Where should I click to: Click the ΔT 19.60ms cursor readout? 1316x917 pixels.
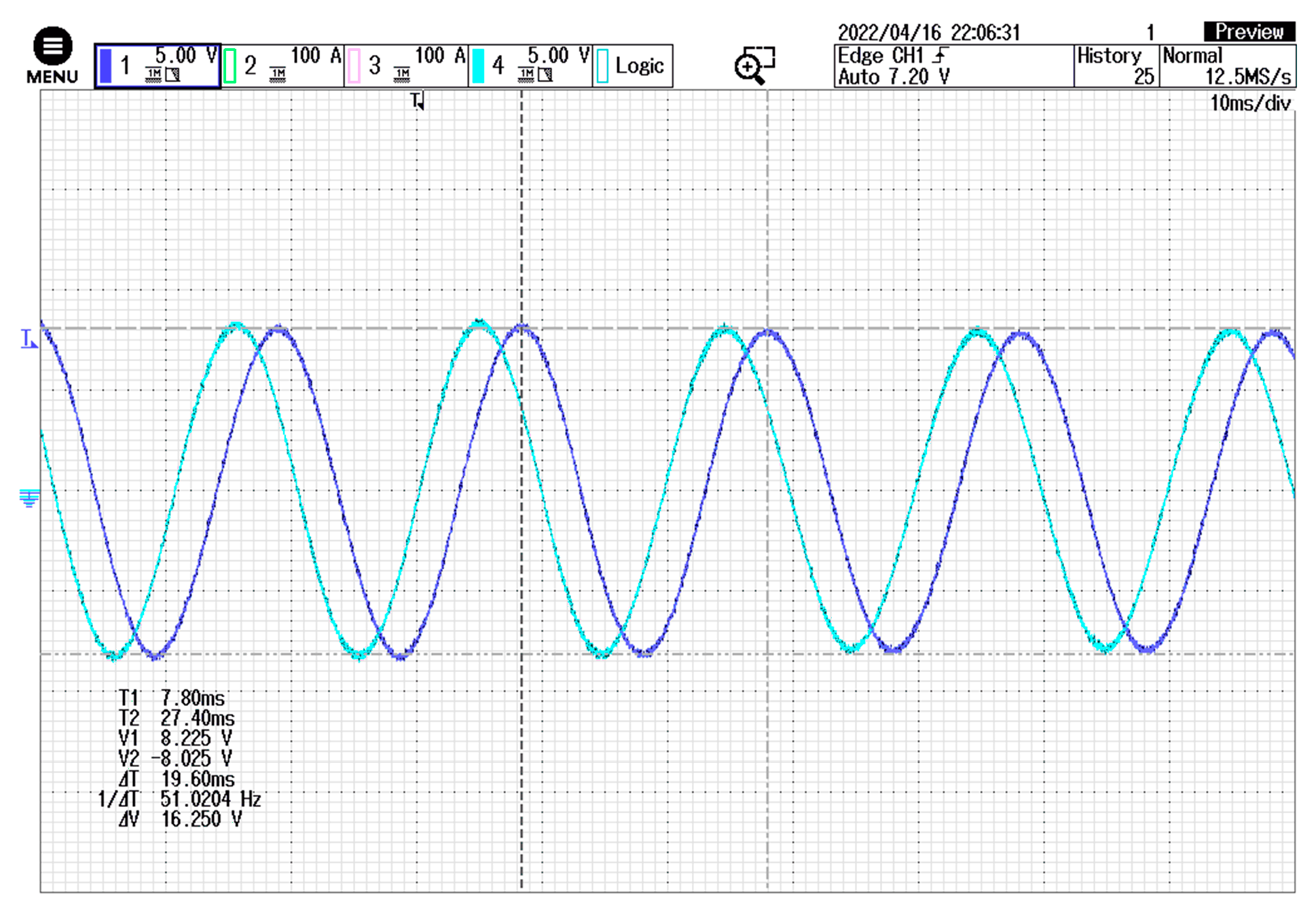click(x=178, y=779)
